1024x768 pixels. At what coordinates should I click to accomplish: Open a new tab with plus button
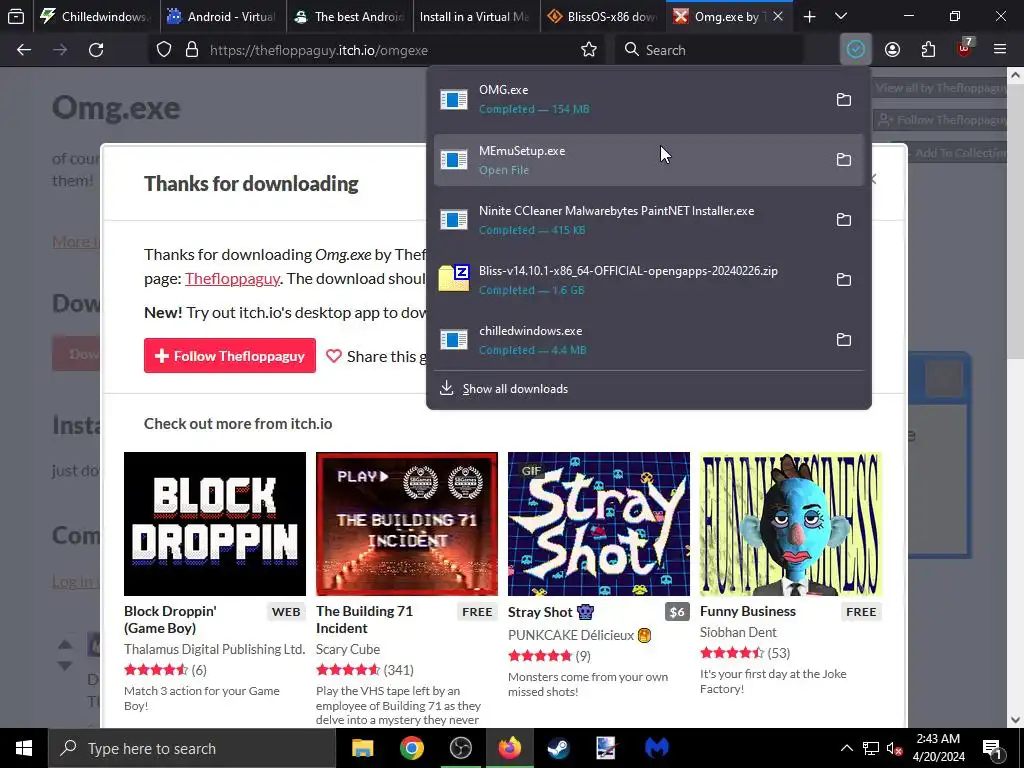pyautogui.click(x=809, y=17)
